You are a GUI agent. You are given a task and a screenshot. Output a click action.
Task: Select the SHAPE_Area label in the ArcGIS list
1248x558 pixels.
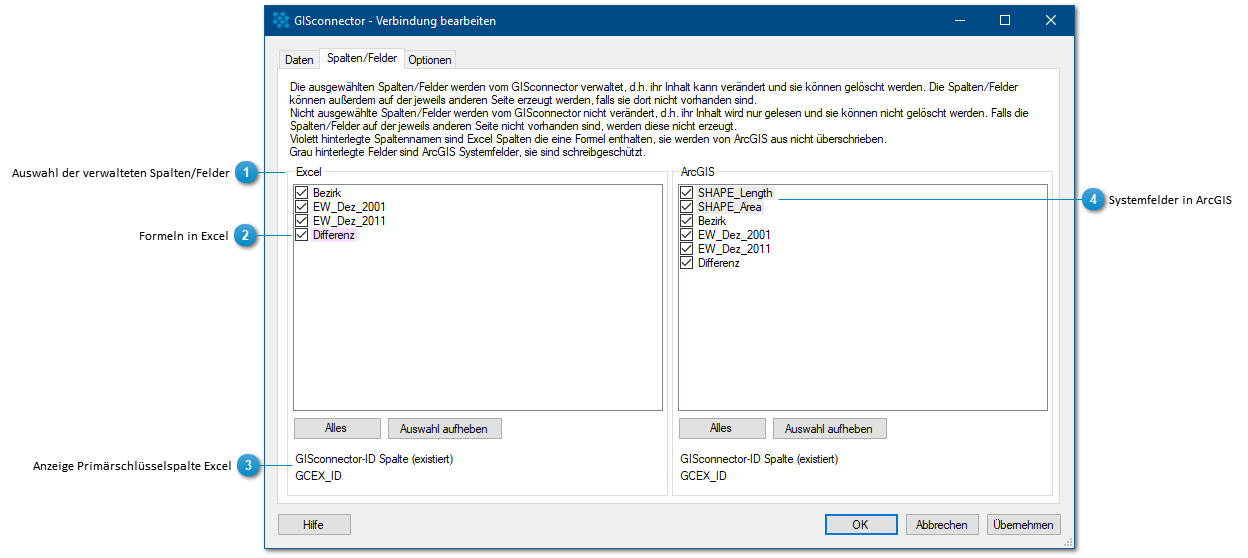pyautogui.click(x=729, y=207)
